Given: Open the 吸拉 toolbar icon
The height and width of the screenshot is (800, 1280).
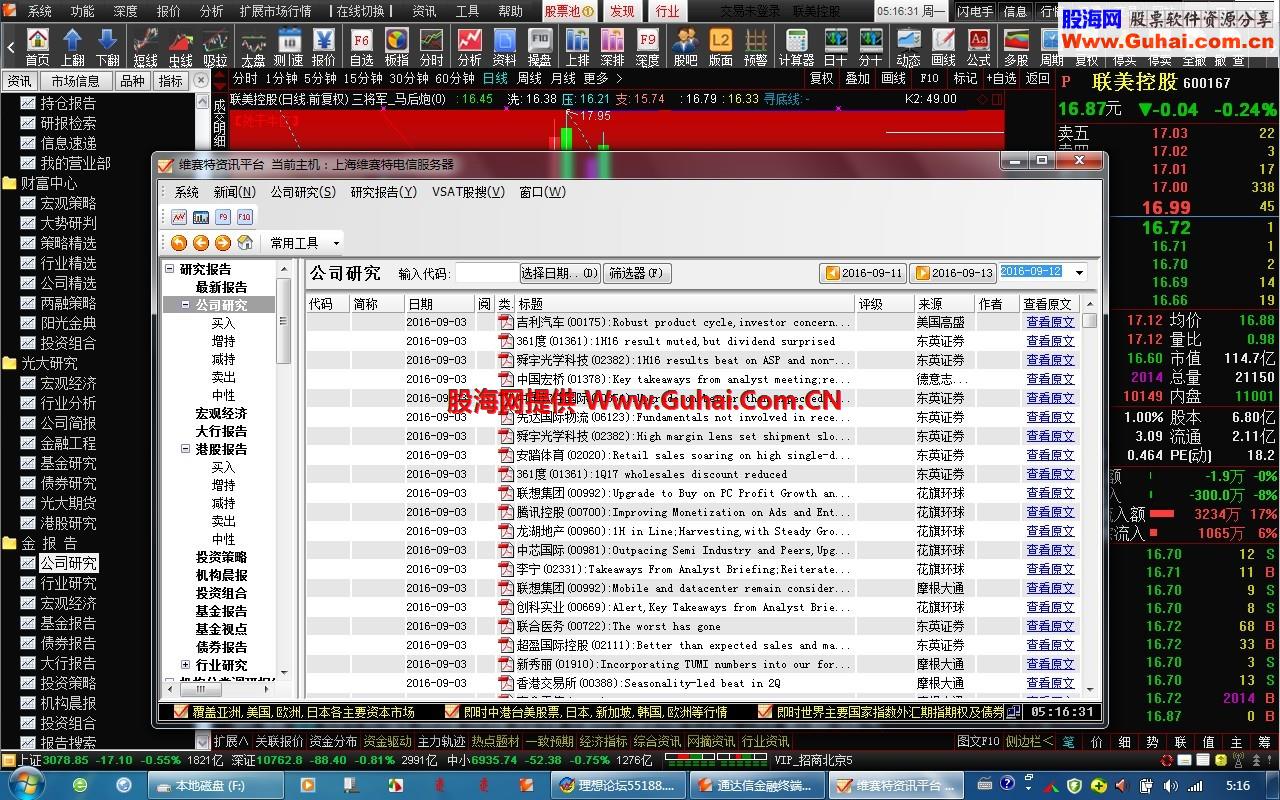Looking at the screenshot, I should tap(215, 46).
